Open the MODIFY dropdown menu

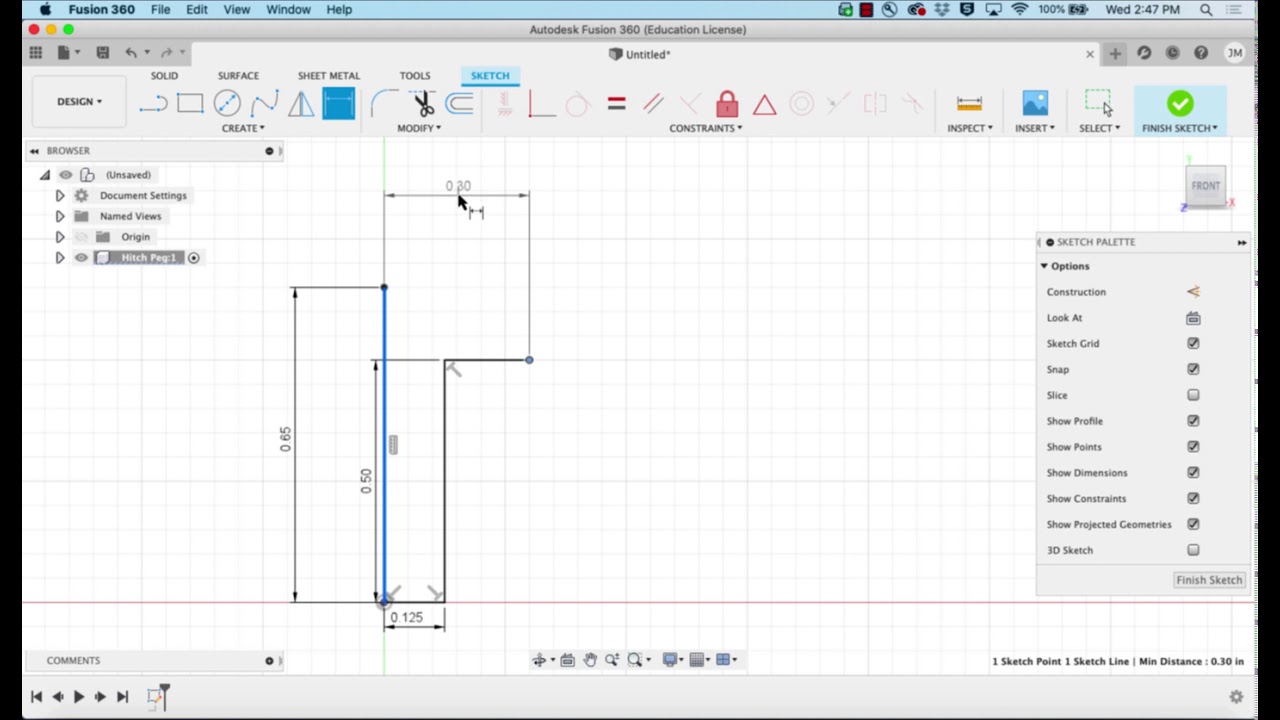coord(419,128)
